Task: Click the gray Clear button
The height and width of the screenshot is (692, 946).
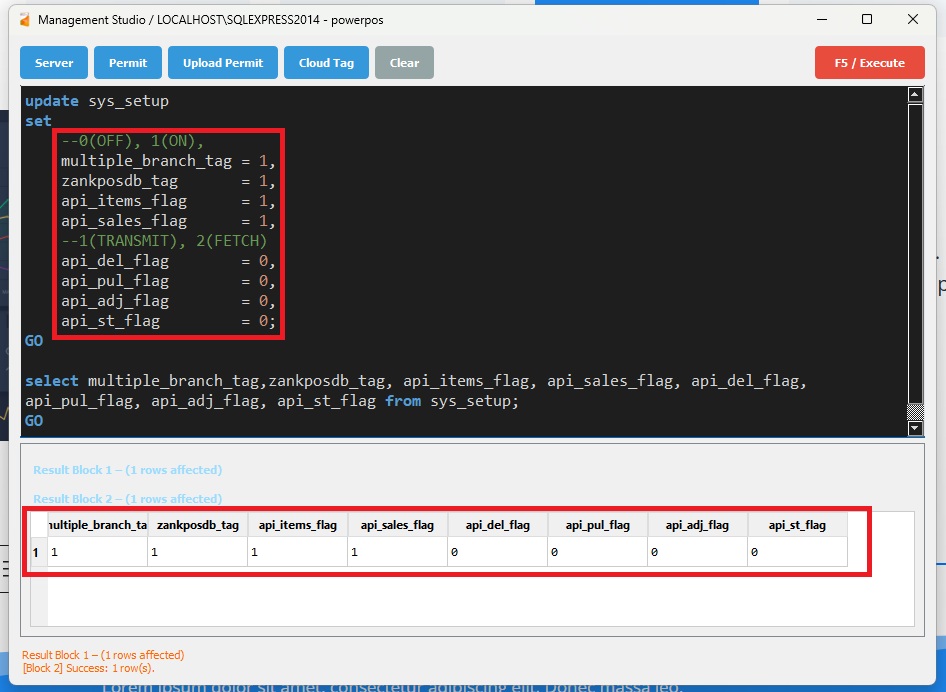Action: pyautogui.click(x=404, y=63)
